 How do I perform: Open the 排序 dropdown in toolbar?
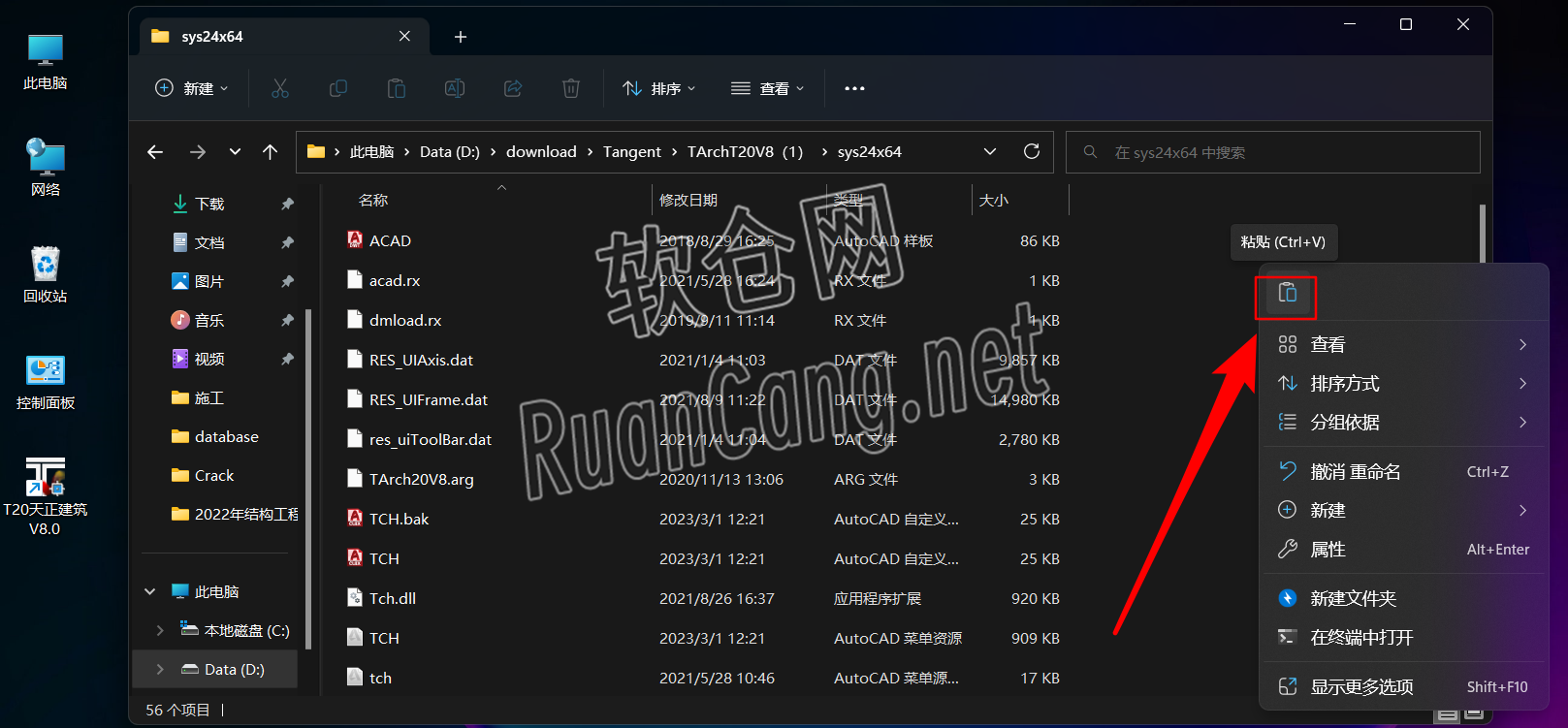pos(659,88)
